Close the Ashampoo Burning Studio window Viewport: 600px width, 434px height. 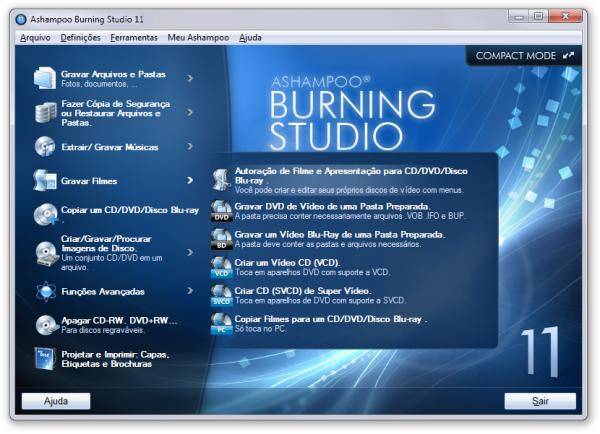click(566, 16)
